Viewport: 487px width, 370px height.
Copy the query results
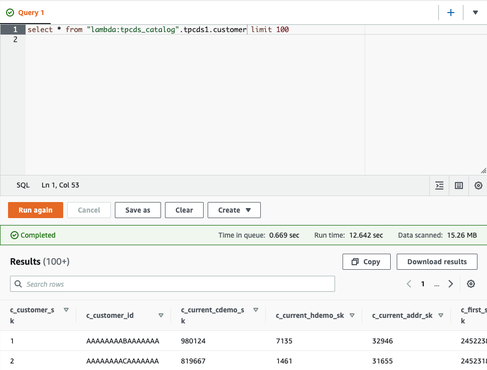click(366, 262)
